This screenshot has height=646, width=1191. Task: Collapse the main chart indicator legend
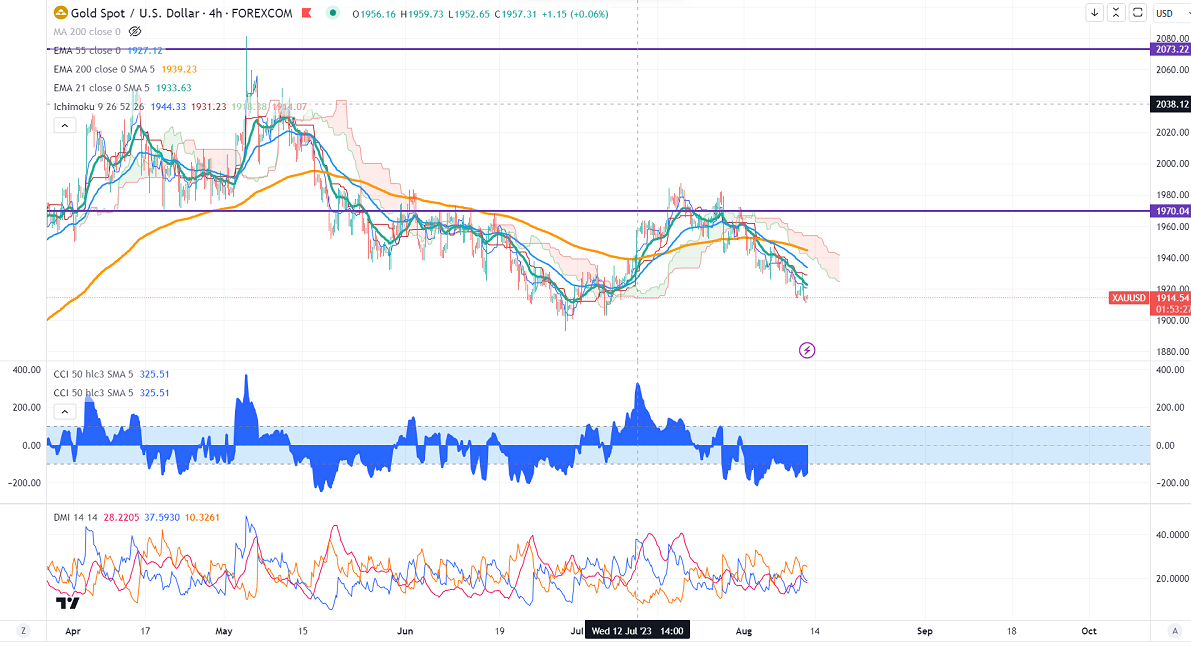click(x=63, y=126)
